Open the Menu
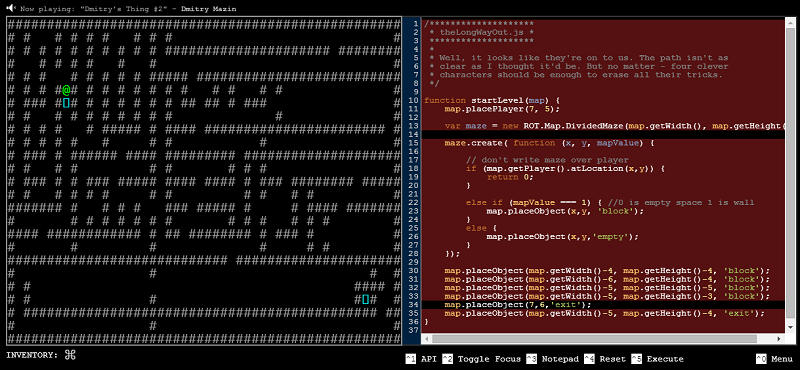800x370 pixels. 774,359
